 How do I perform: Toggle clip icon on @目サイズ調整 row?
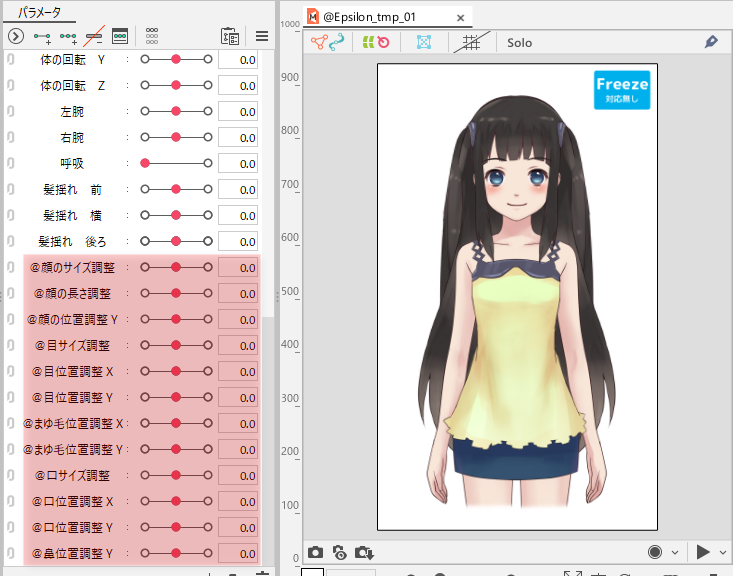[x=11, y=345]
